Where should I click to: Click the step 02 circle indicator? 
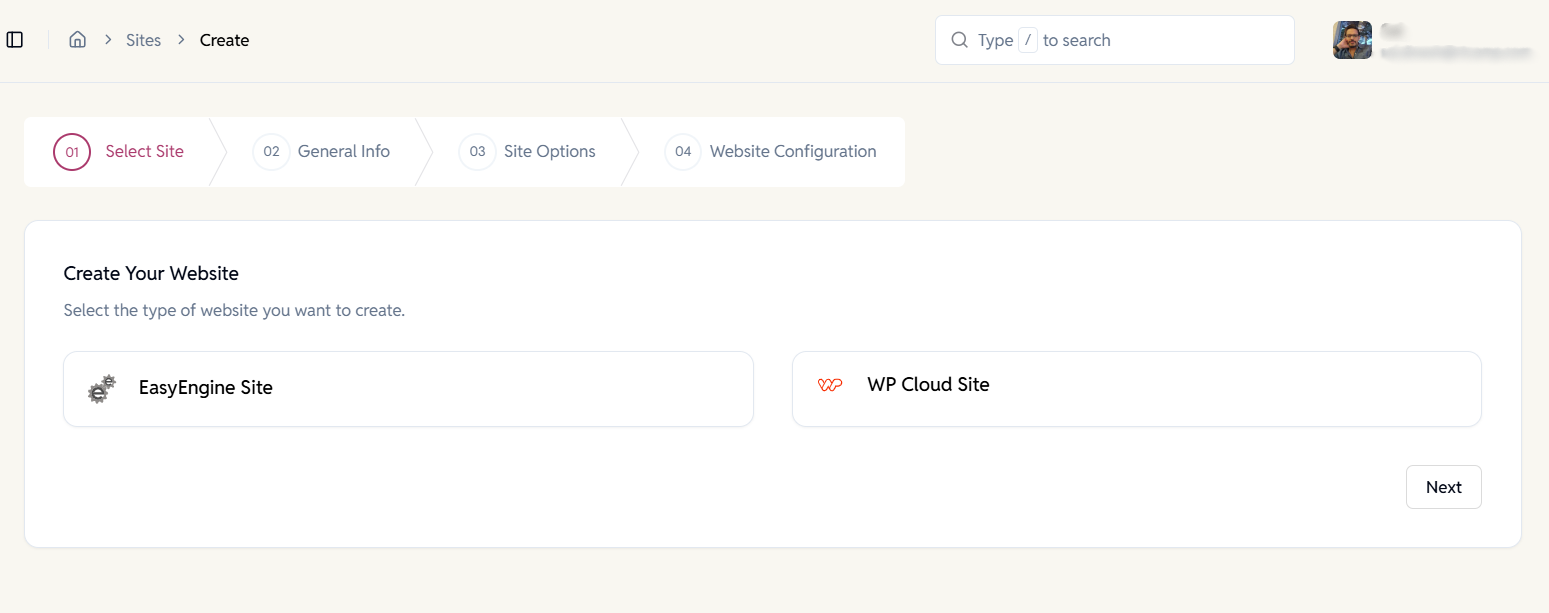tap(271, 152)
